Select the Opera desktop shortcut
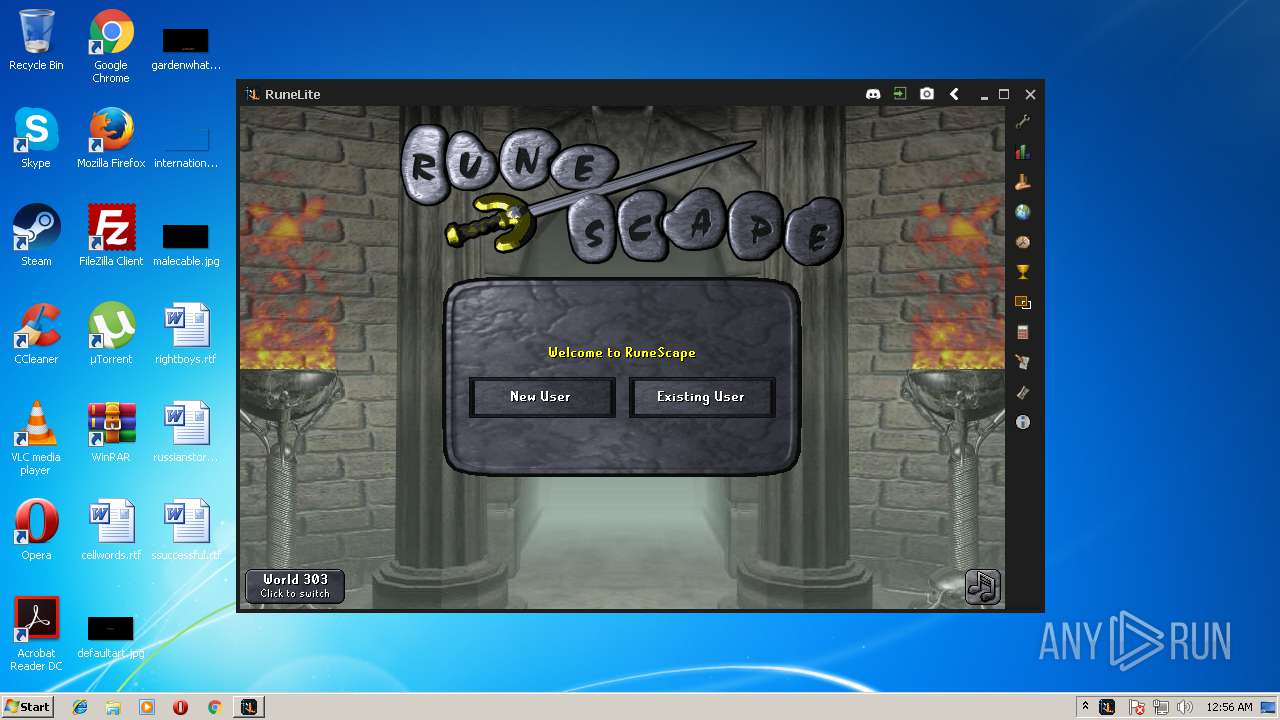 36,530
